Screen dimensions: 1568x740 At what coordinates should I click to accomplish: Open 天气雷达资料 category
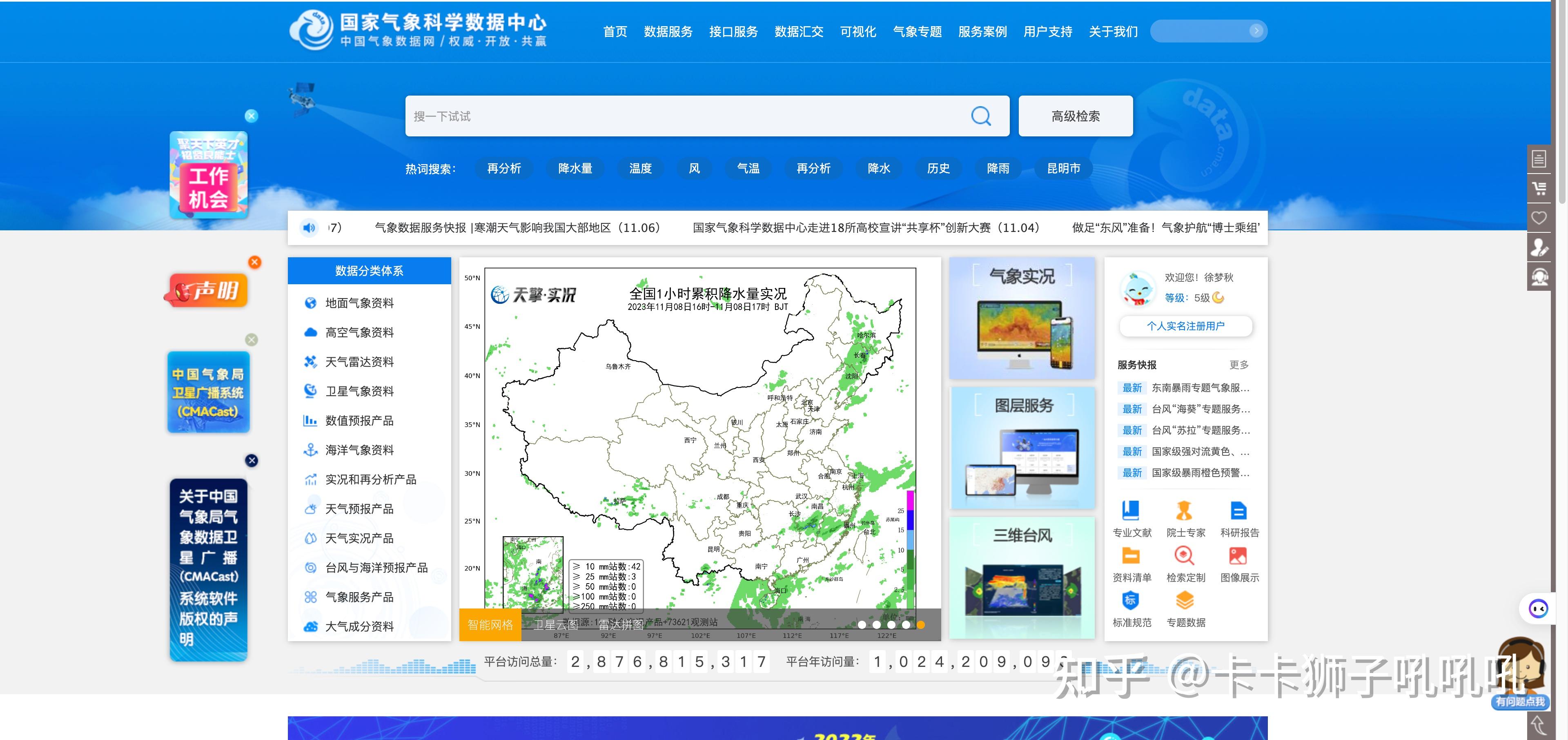coord(359,362)
